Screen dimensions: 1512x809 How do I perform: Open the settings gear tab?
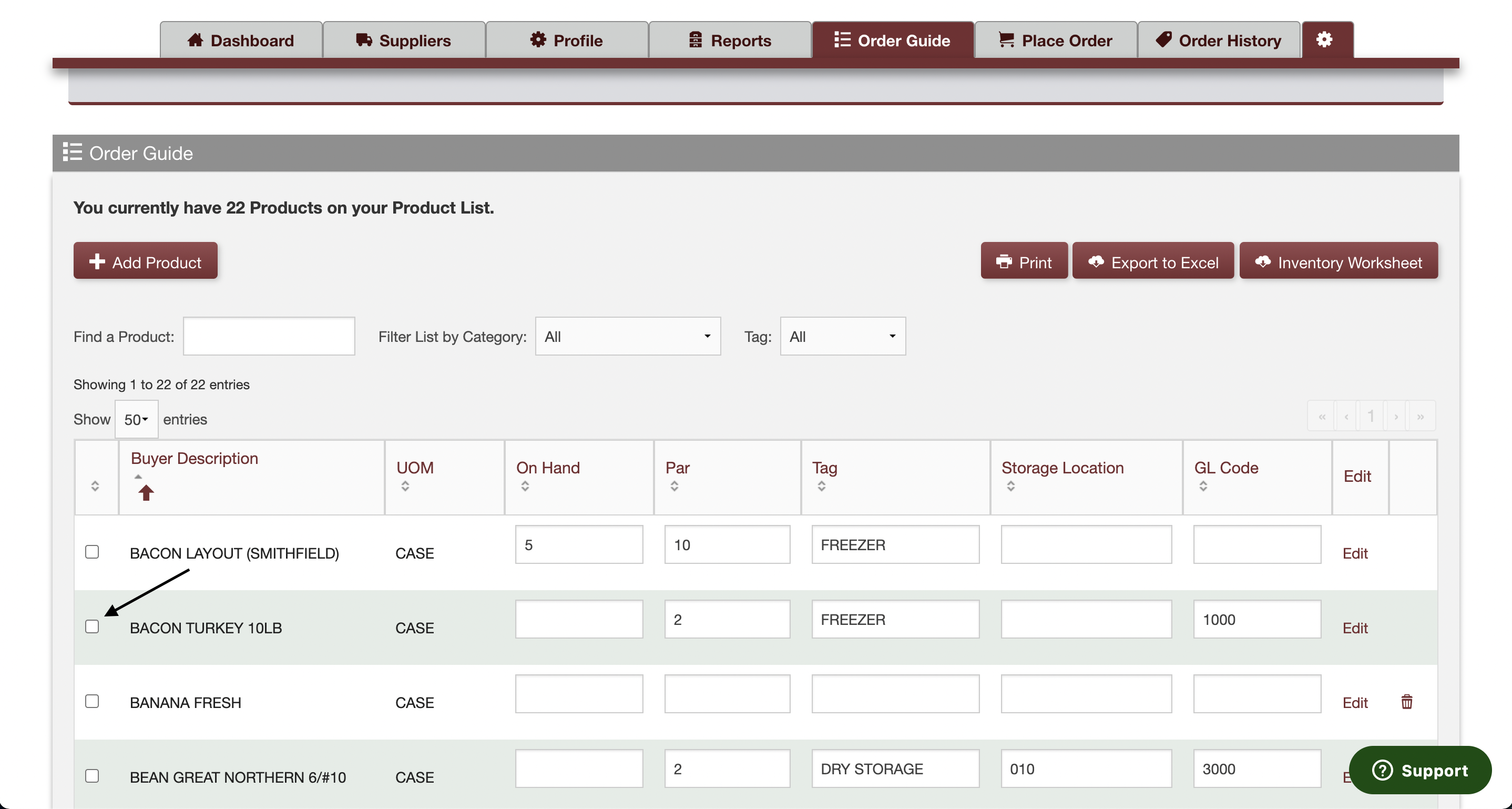(x=1327, y=40)
